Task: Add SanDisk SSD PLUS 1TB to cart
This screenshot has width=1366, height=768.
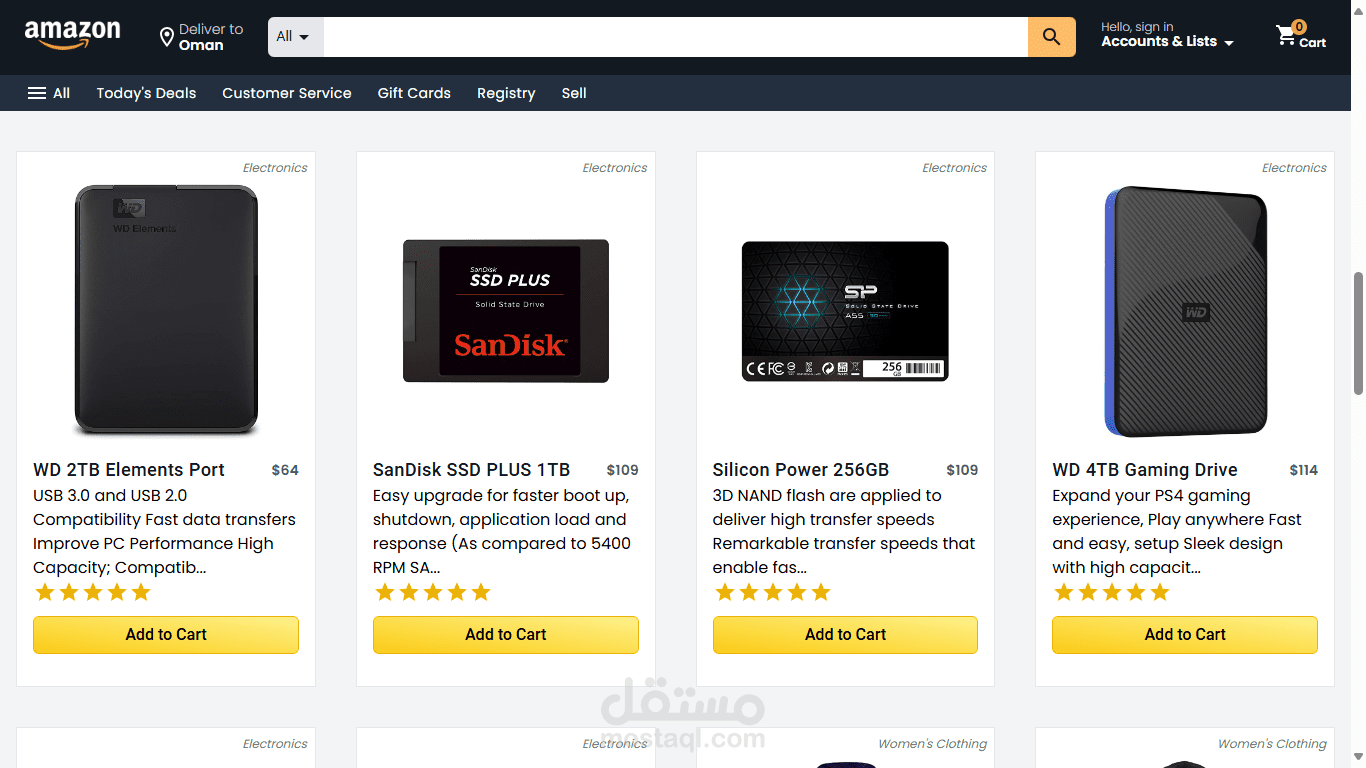Action: coord(506,635)
